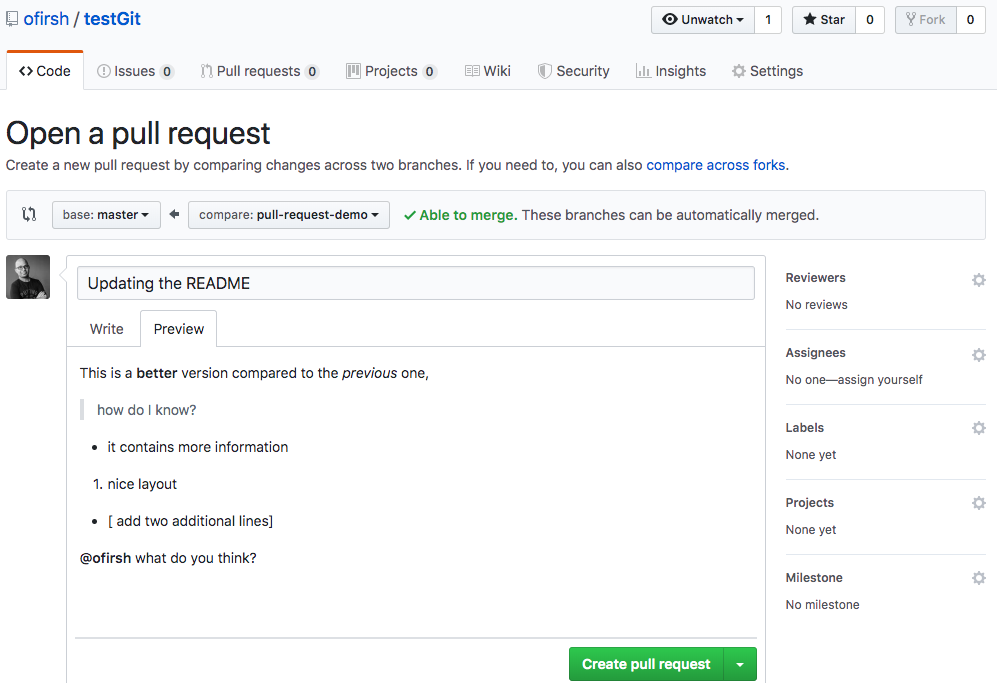The width and height of the screenshot is (997, 683).
Task: Click the Reviewers gear icon
Action: 978,280
